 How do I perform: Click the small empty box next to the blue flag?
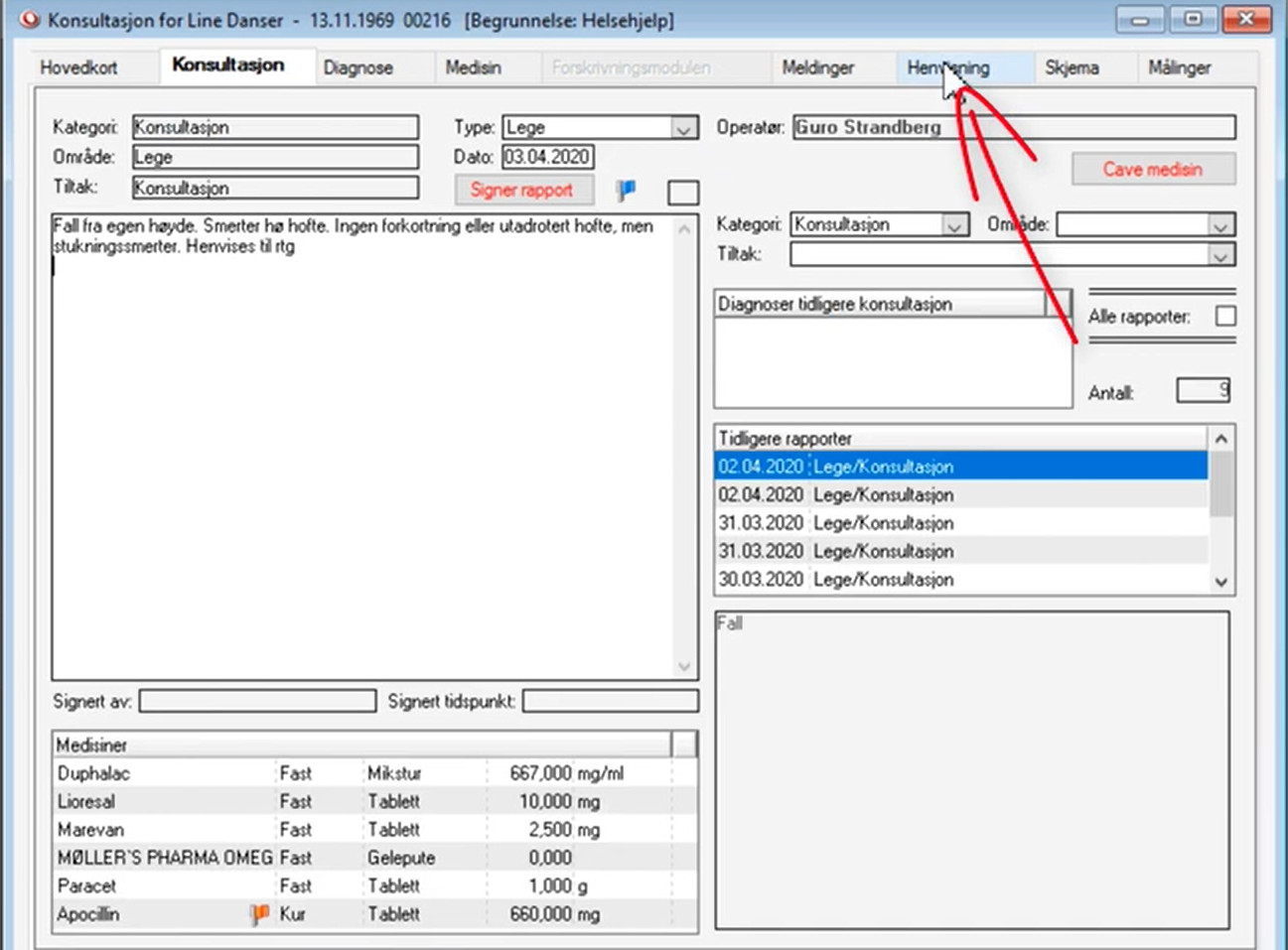(683, 192)
